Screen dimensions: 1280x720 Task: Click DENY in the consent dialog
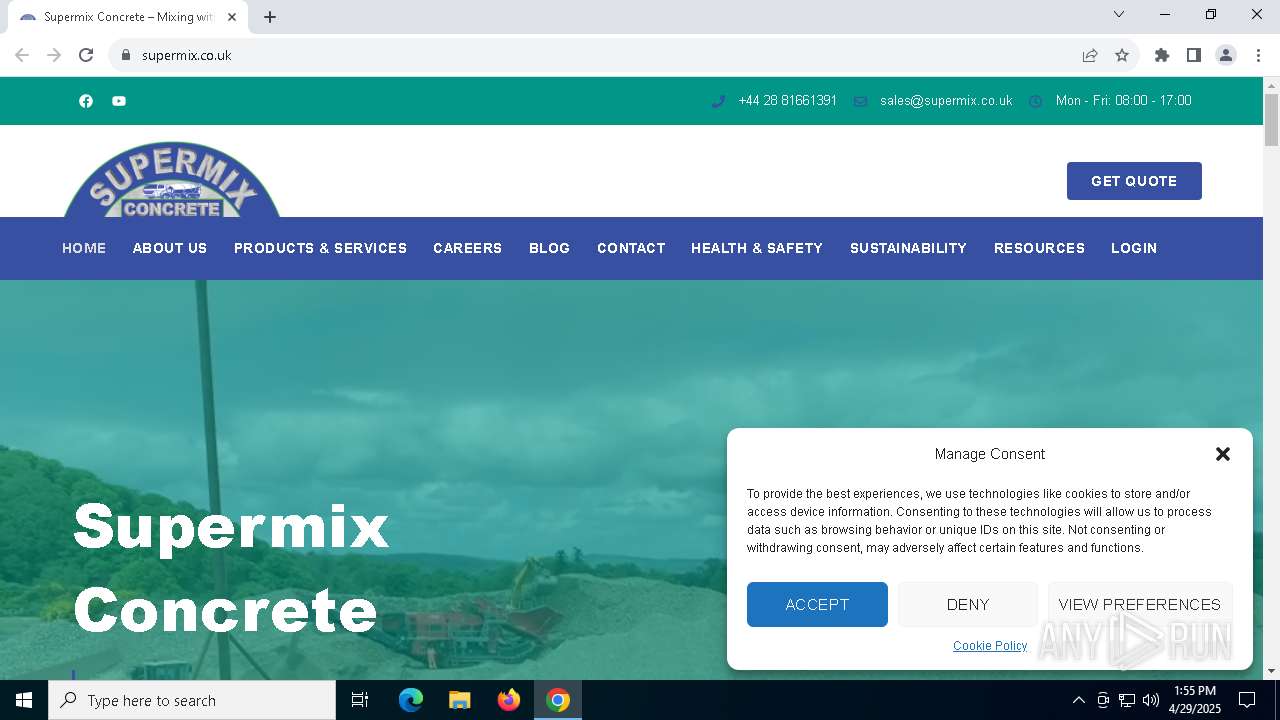pos(968,605)
